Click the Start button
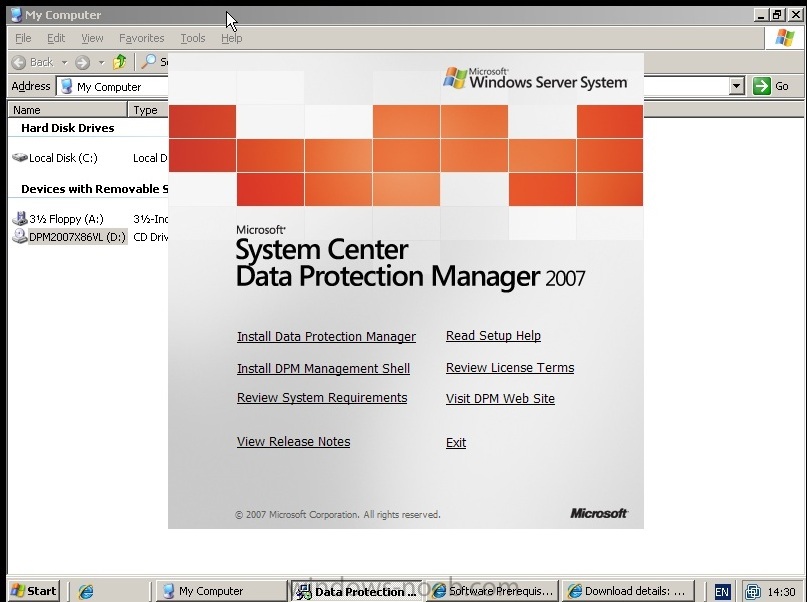 pyautogui.click(x=34, y=591)
